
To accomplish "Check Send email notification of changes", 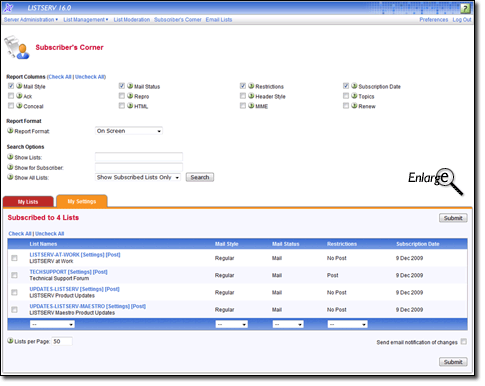I will pyautogui.click(x=464, y=342).
